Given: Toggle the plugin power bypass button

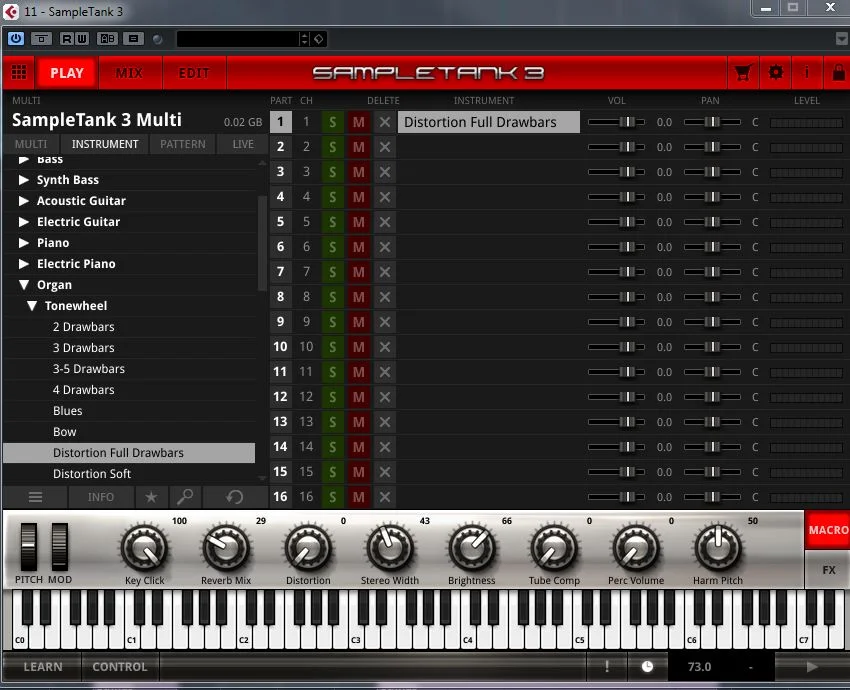Looking at the screenshot, I should point(16,38).
